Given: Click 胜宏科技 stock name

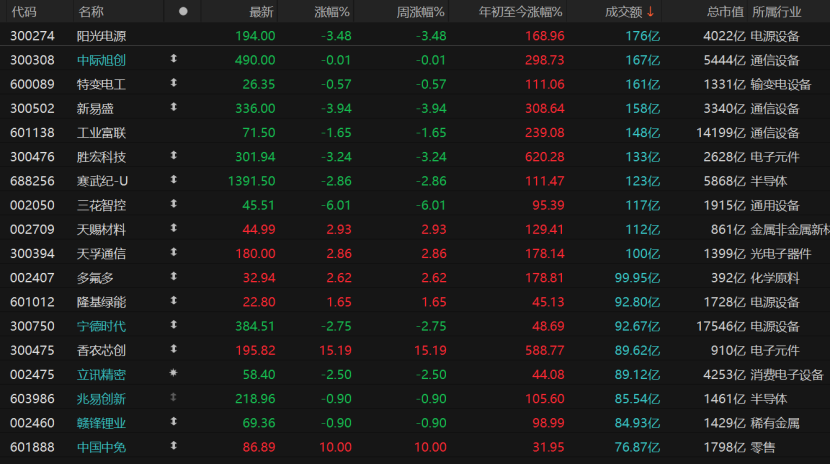Looking at the screenshot, I should (x=101, y=157).
